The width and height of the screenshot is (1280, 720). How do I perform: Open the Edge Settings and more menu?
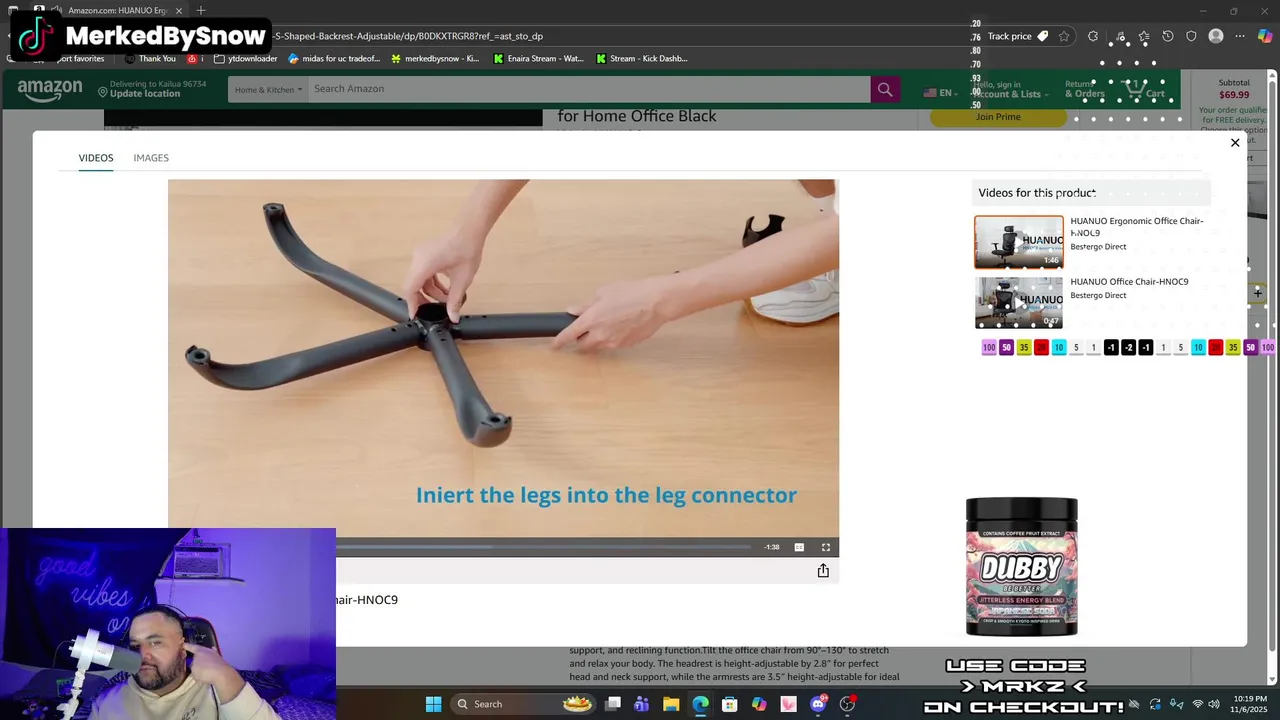pos(1240,36)
